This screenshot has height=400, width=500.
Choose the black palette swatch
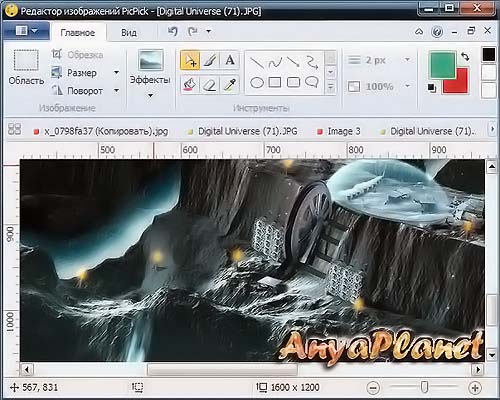pyautogui.click(x=489, y=55)
